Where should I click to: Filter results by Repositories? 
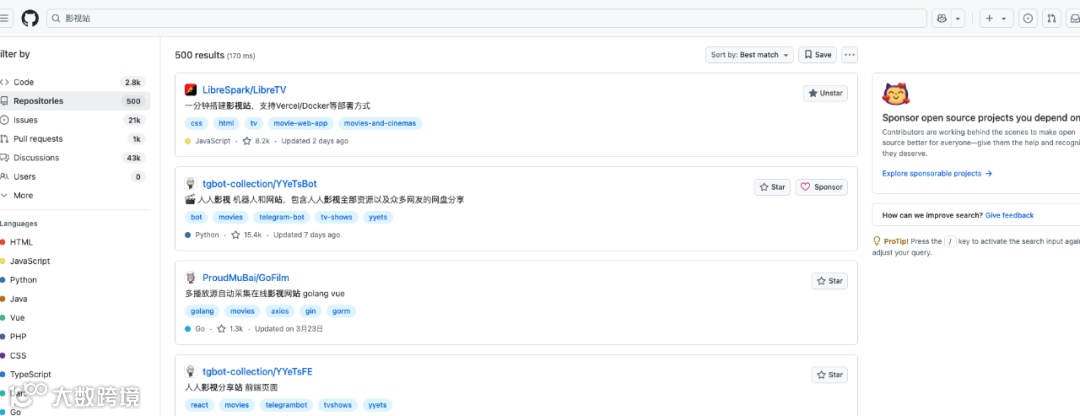73,101
